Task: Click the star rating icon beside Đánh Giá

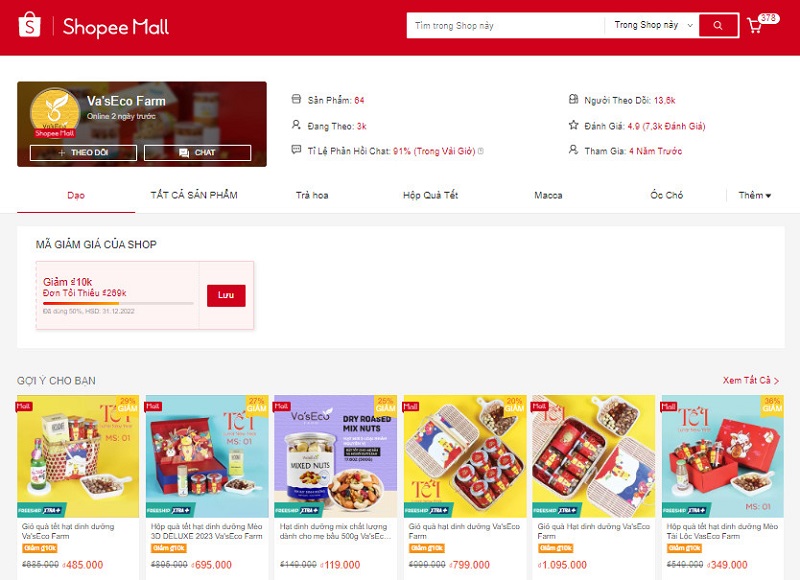Action: click(x=573, y=125)
